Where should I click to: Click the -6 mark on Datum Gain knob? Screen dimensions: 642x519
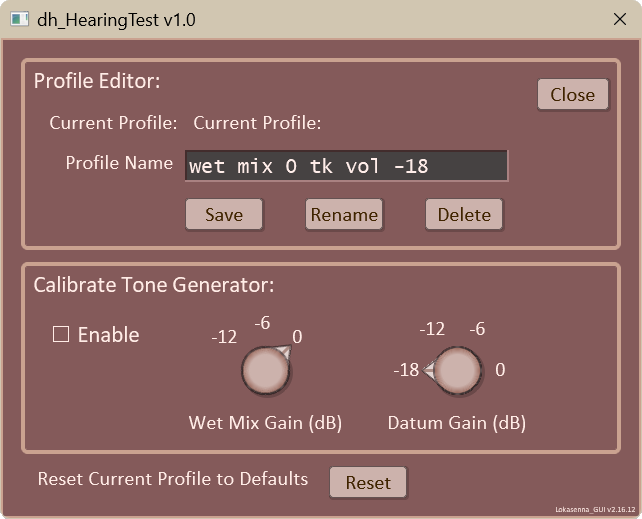[x=477, y=329]
